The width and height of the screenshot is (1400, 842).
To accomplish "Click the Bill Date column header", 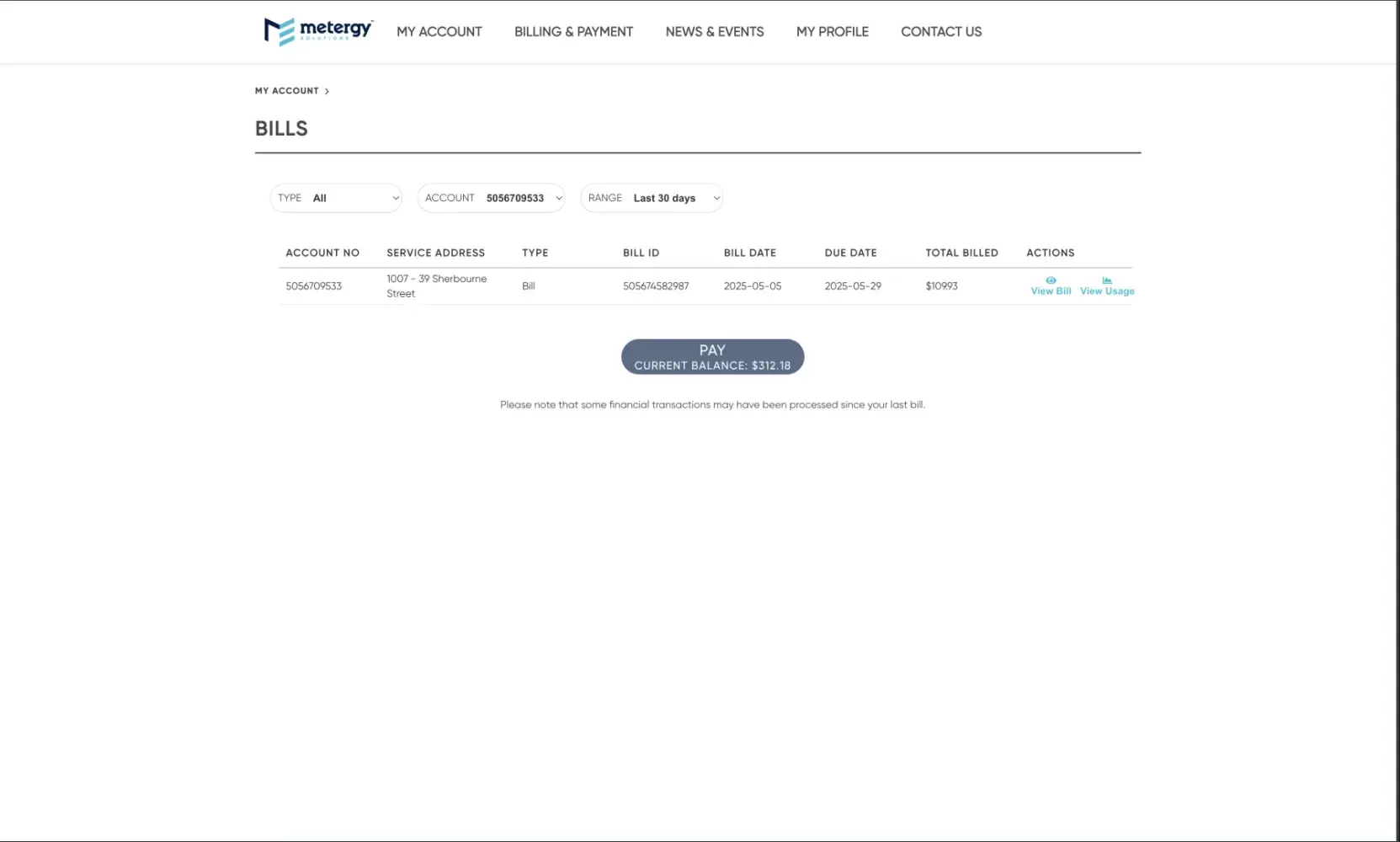I will [x=749, y=253].
